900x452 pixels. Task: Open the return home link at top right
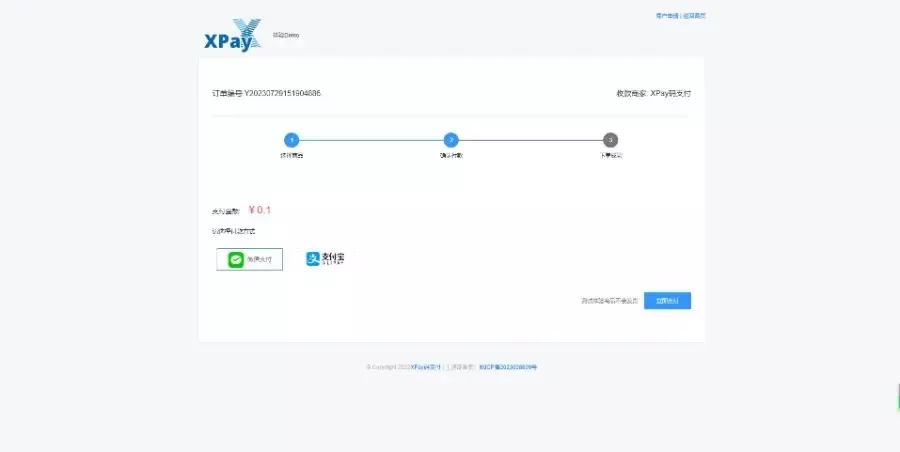pyautogui.click(x=695, y=16)
